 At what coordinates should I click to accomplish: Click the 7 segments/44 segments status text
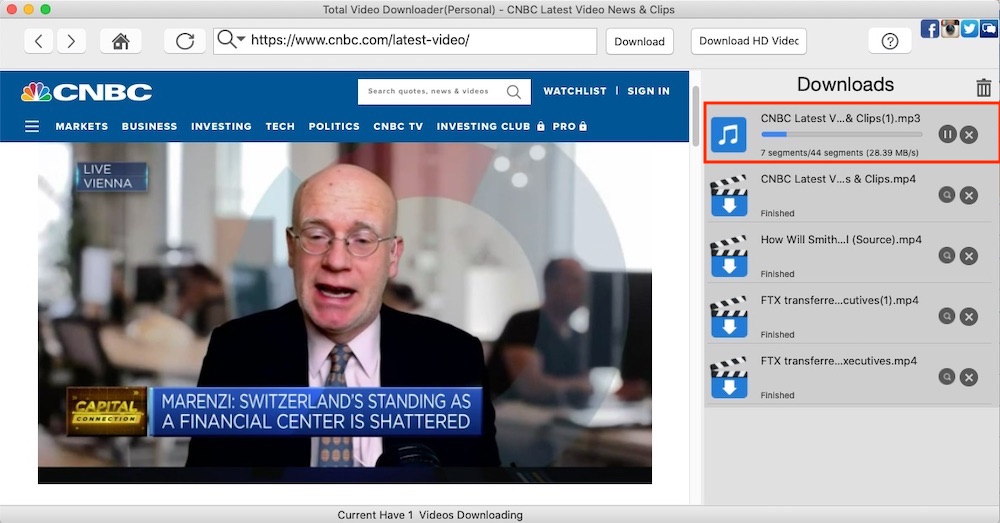click(839, 152)
